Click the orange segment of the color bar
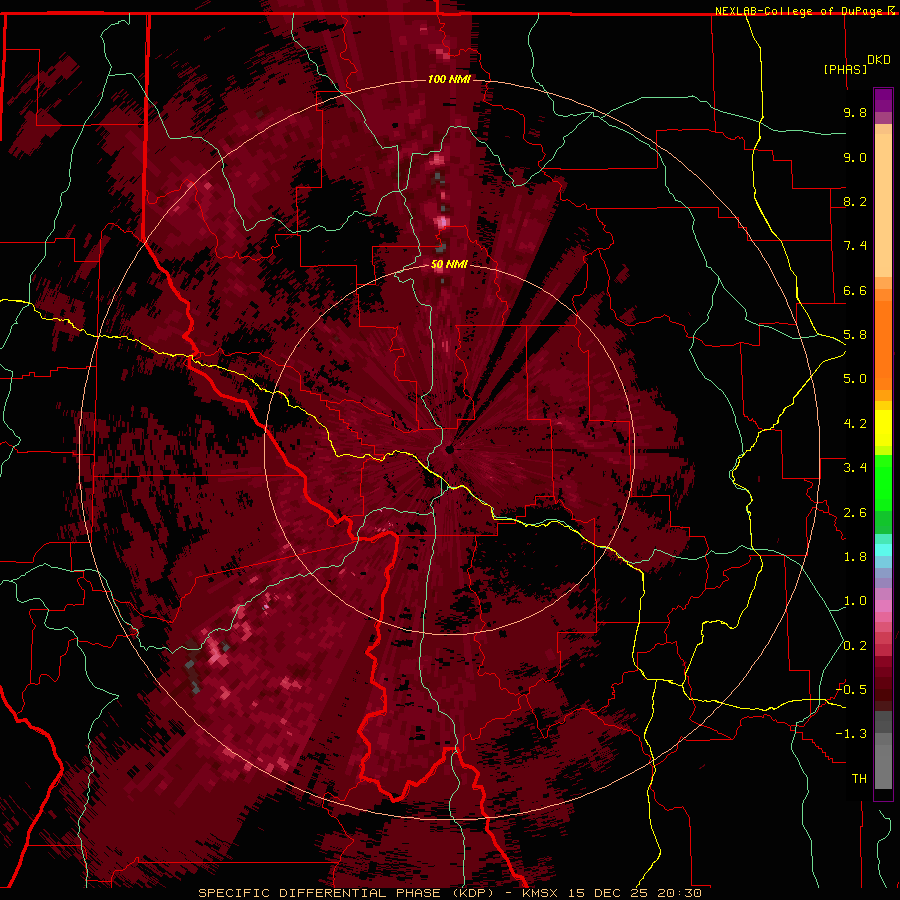Viewport: 900px width, 900px height. click(883, 344)
